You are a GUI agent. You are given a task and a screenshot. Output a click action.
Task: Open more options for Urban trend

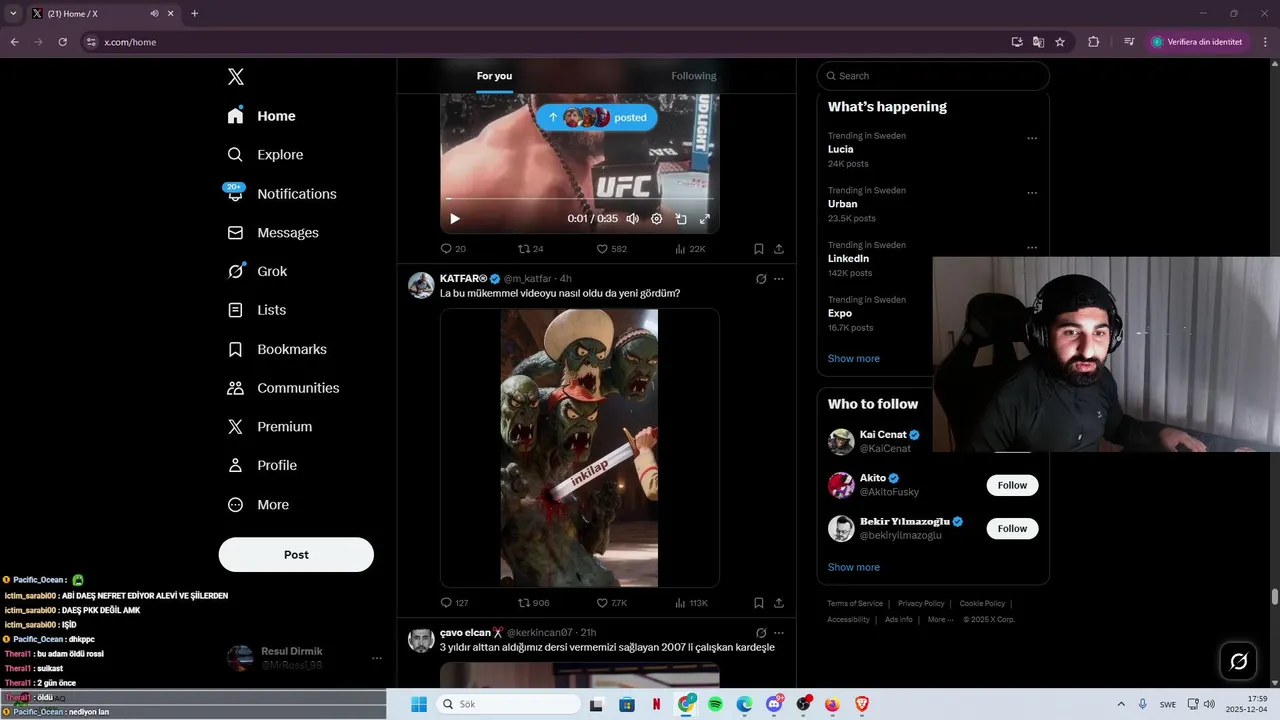pyautogui.click(x=1032, y=193)
